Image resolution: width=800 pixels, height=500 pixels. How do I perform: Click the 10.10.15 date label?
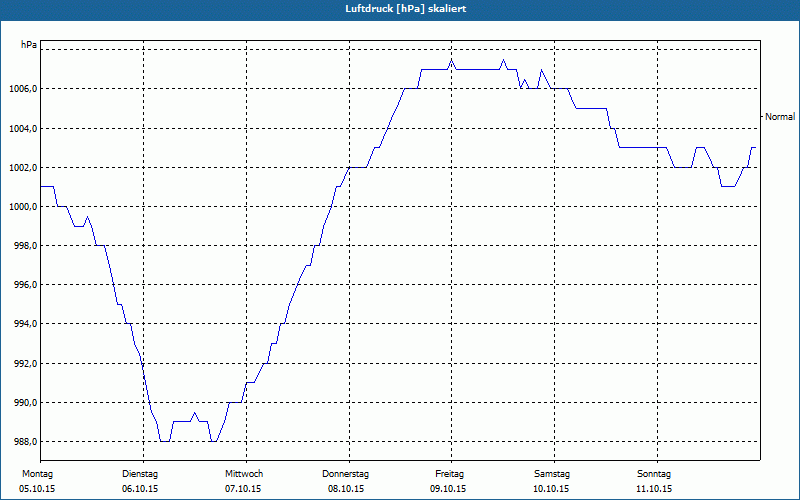[551, 489]
